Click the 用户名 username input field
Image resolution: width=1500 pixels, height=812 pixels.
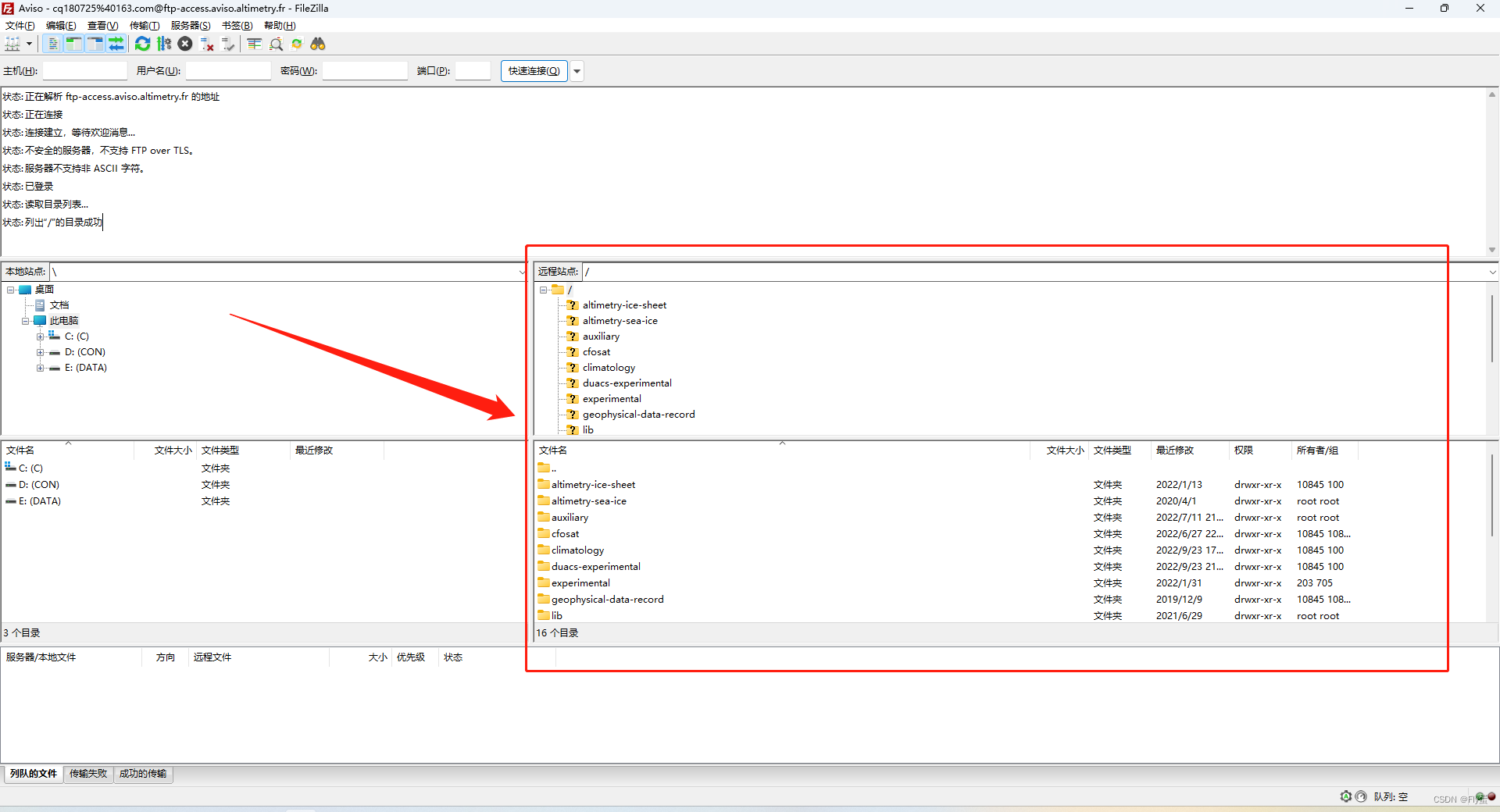228,71
